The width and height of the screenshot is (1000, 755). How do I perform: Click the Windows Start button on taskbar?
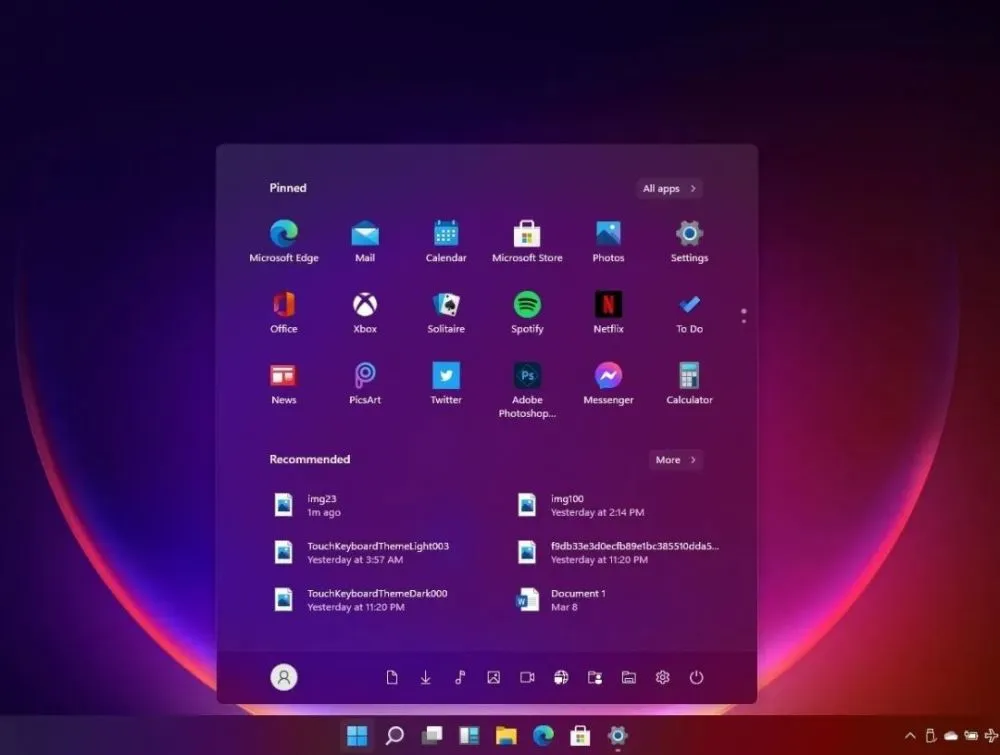[356, 736]
